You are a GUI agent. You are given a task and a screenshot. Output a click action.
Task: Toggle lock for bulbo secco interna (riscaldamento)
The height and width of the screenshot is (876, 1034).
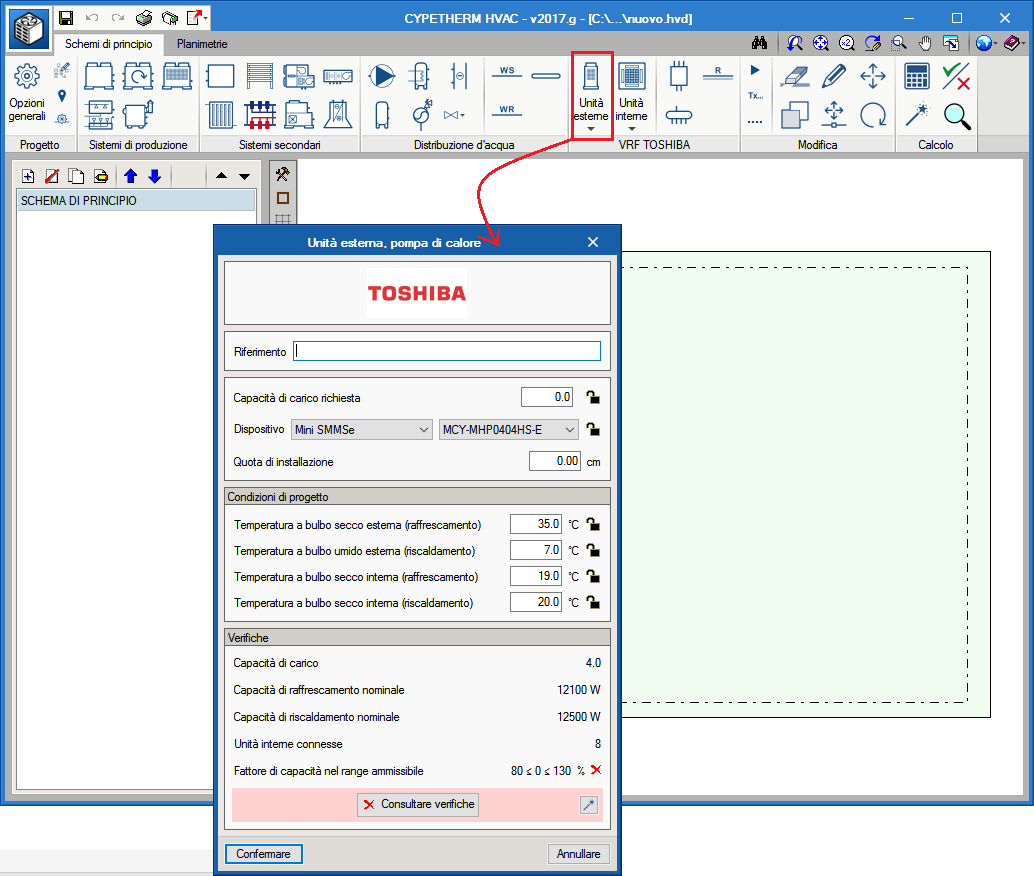pos(593,602)
